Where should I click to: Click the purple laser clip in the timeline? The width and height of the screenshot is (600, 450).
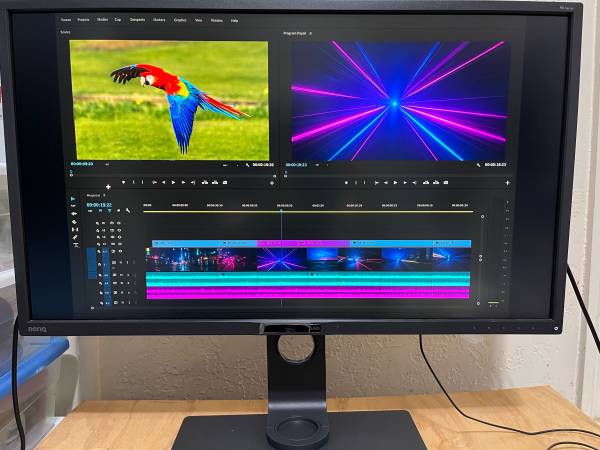[x=284, y=259]
